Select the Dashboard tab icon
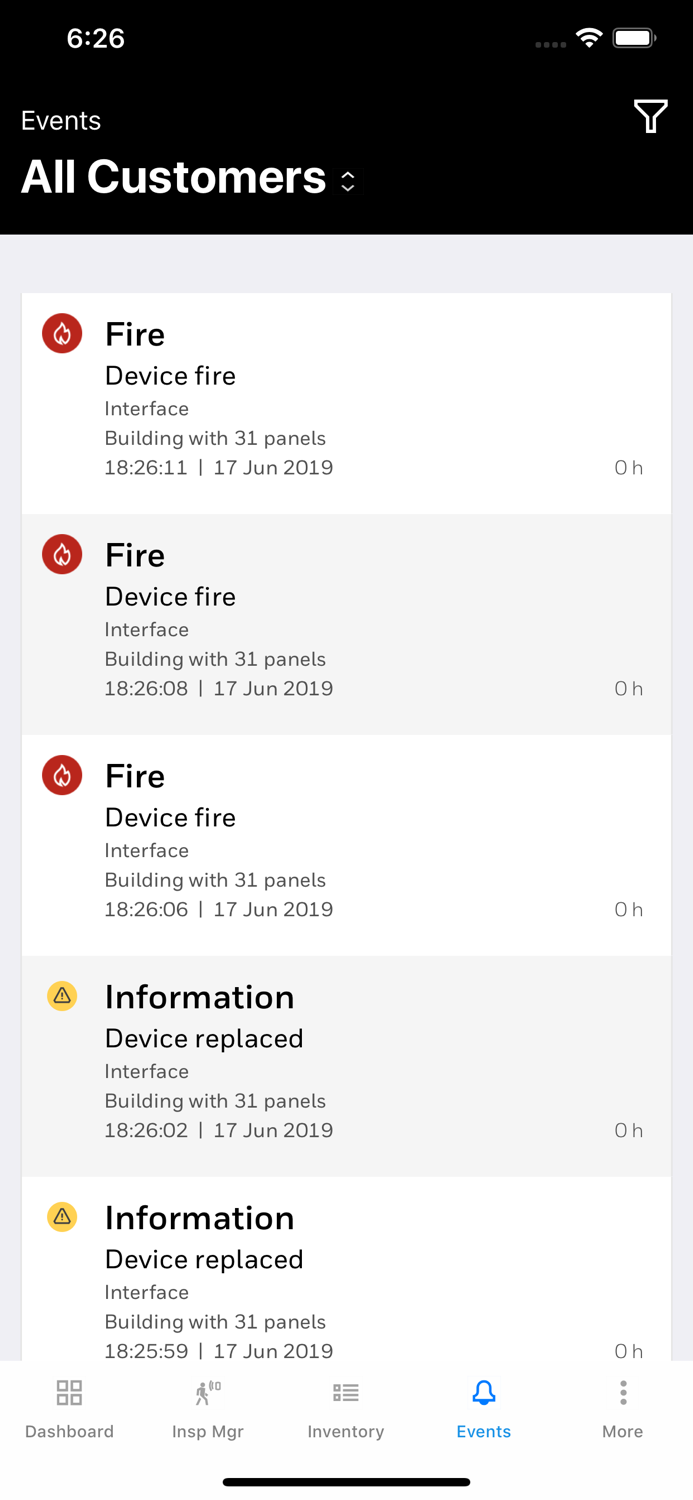 click(x=68, y=1392)
